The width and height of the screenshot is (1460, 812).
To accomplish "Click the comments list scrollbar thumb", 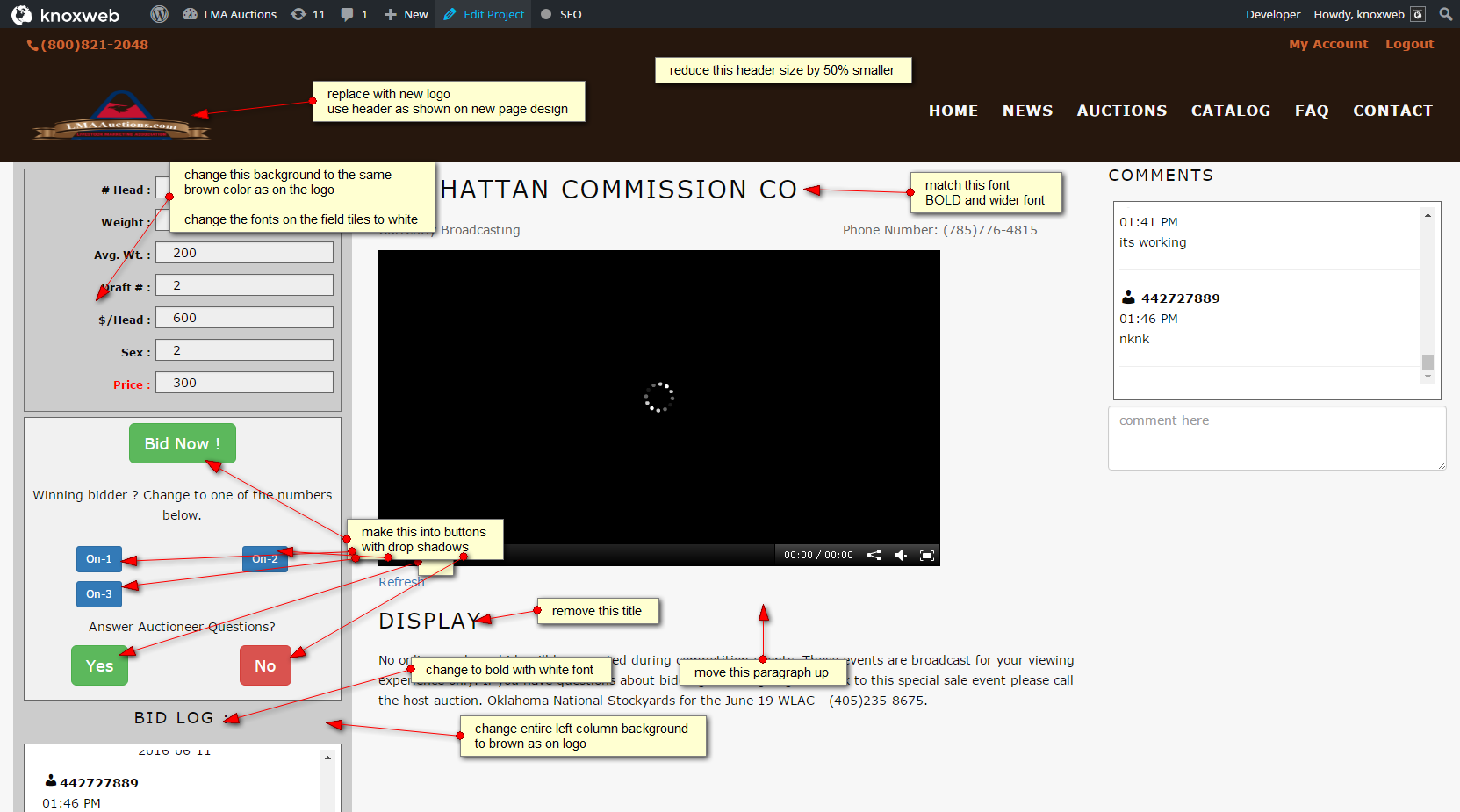I will [x=1428, y=362].
